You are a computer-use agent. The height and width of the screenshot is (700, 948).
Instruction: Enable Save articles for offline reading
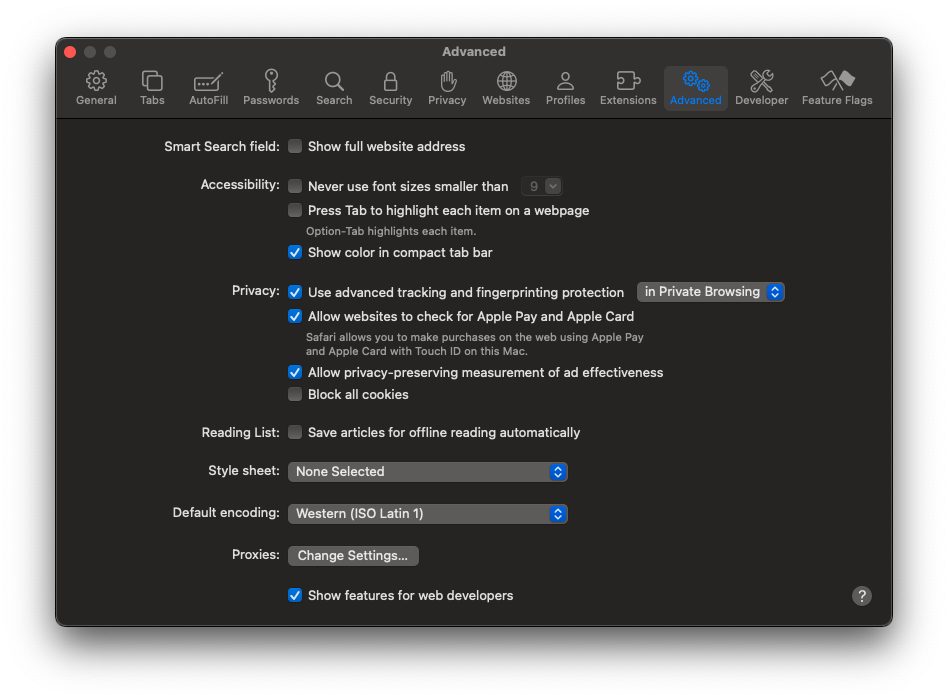[x=295, y=432]
